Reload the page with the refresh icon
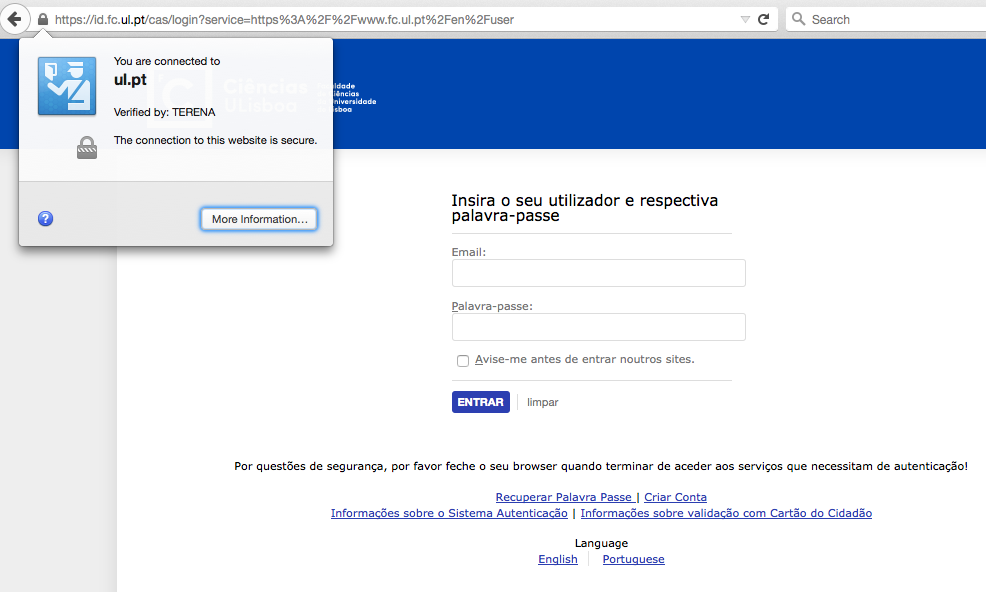The height and width of the screenshot is (592, 986). point(764,19)
